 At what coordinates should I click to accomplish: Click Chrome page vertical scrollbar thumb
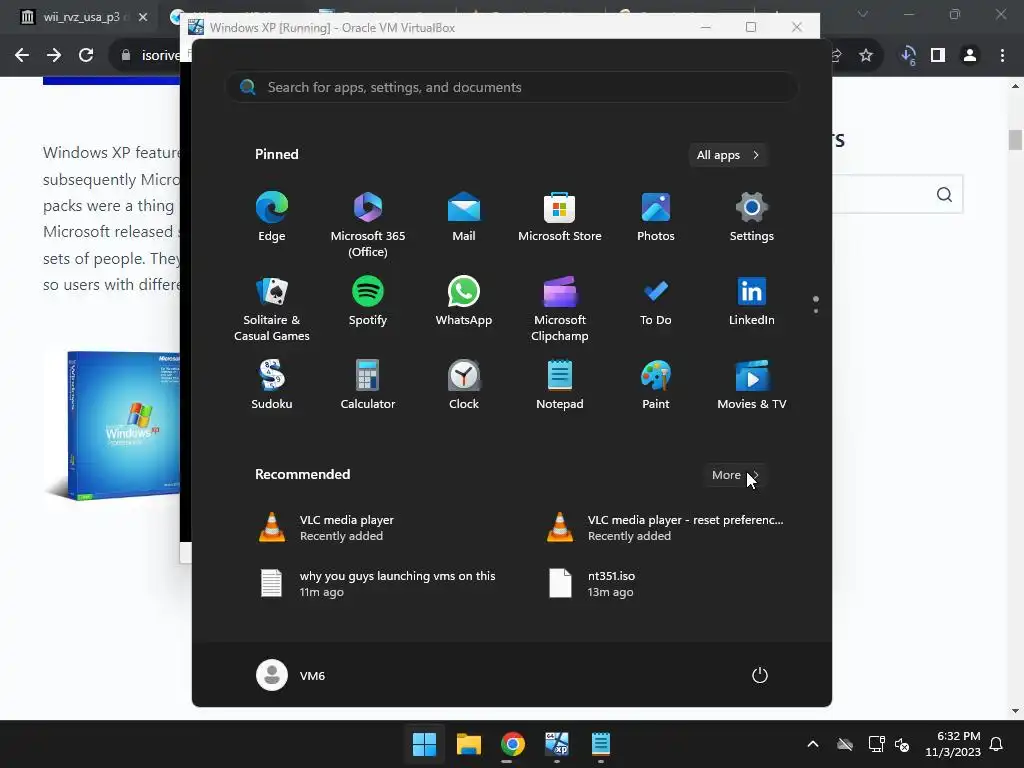[x=1015, y=140]
